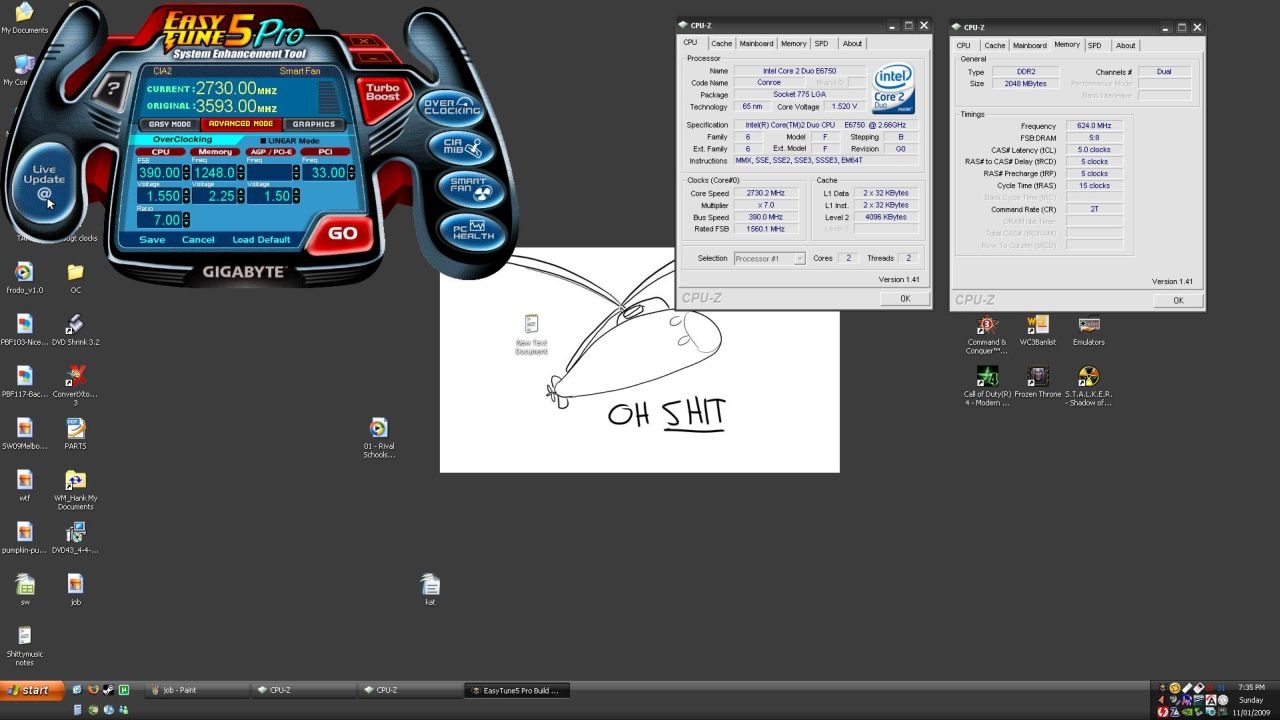Select the WC3Banlist desktop shortcut

[1038, 329]
